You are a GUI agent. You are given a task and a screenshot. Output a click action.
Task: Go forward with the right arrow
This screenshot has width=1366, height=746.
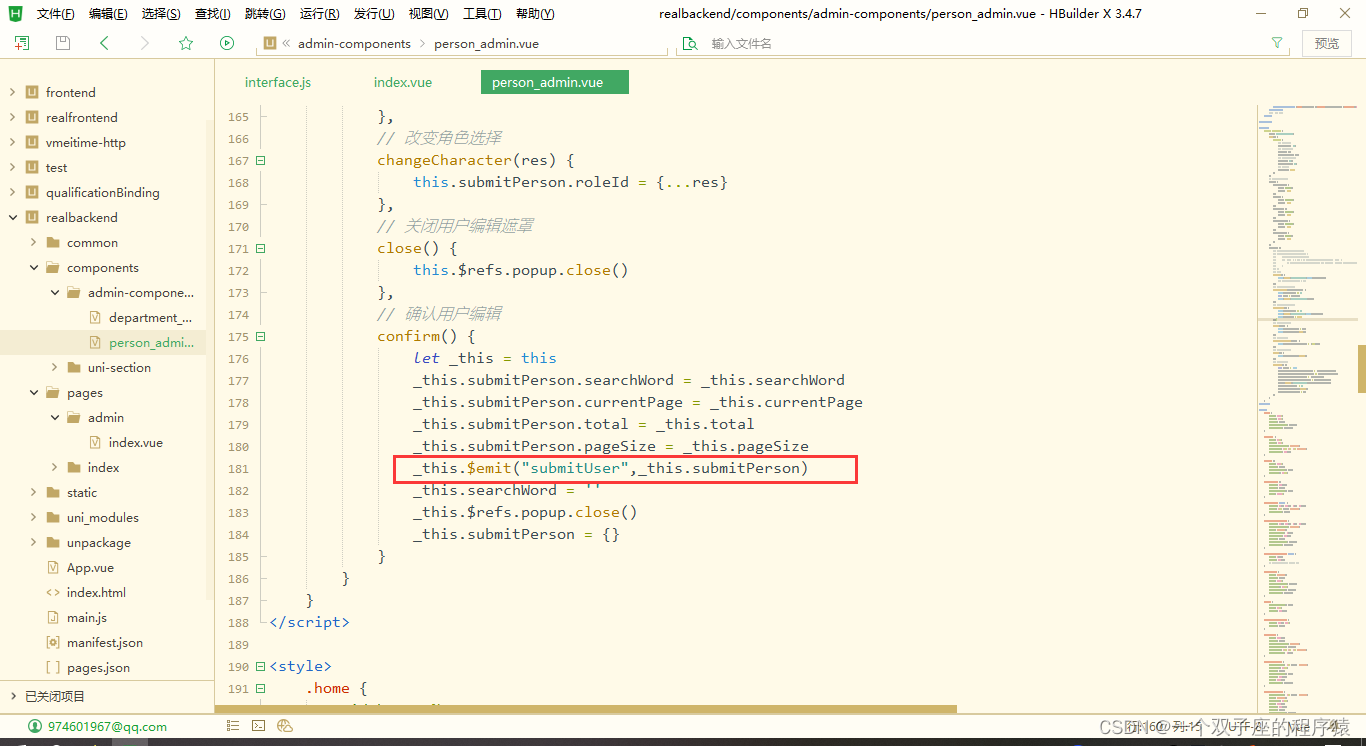(145, 43)
